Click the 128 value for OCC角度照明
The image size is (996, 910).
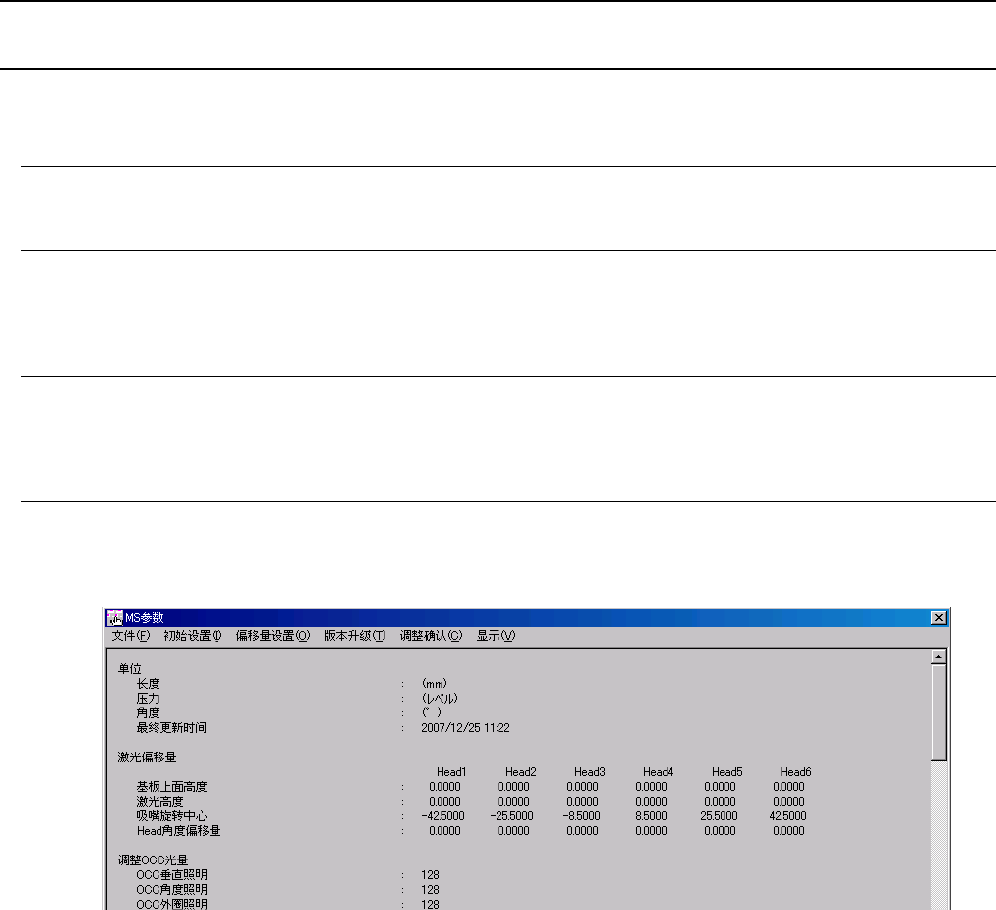430,890
